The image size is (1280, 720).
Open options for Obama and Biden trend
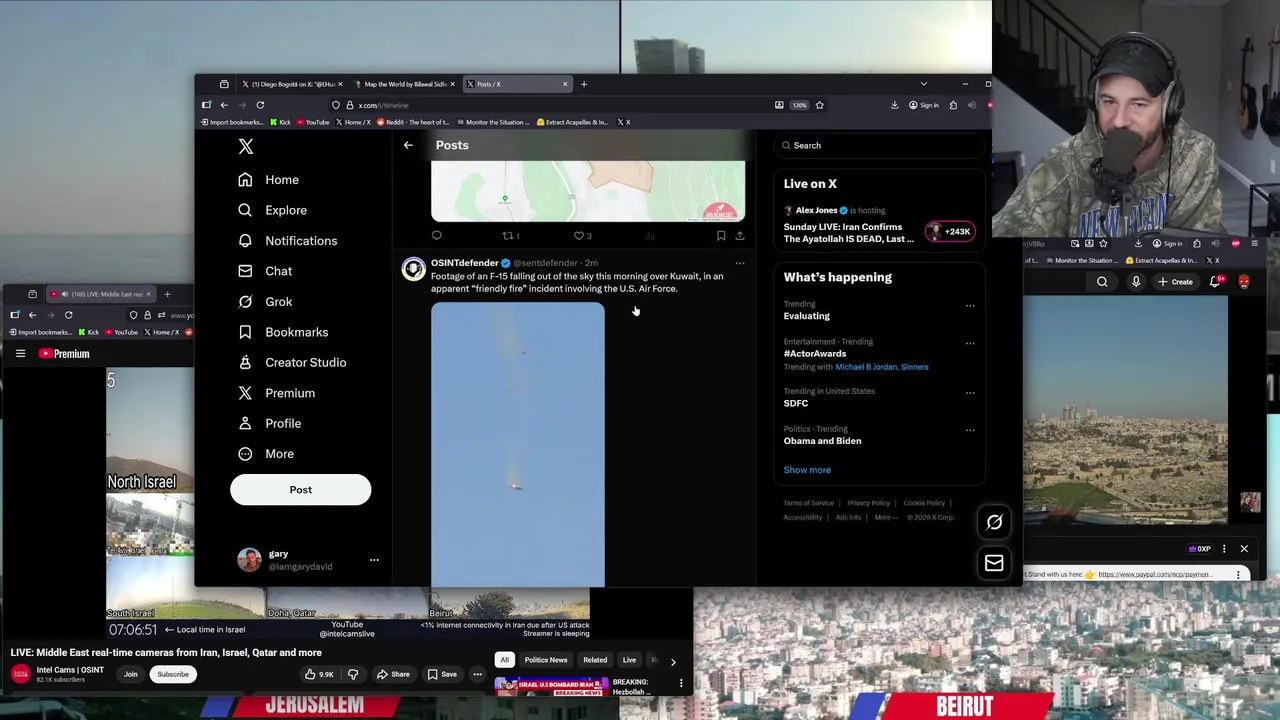(970, 430)
